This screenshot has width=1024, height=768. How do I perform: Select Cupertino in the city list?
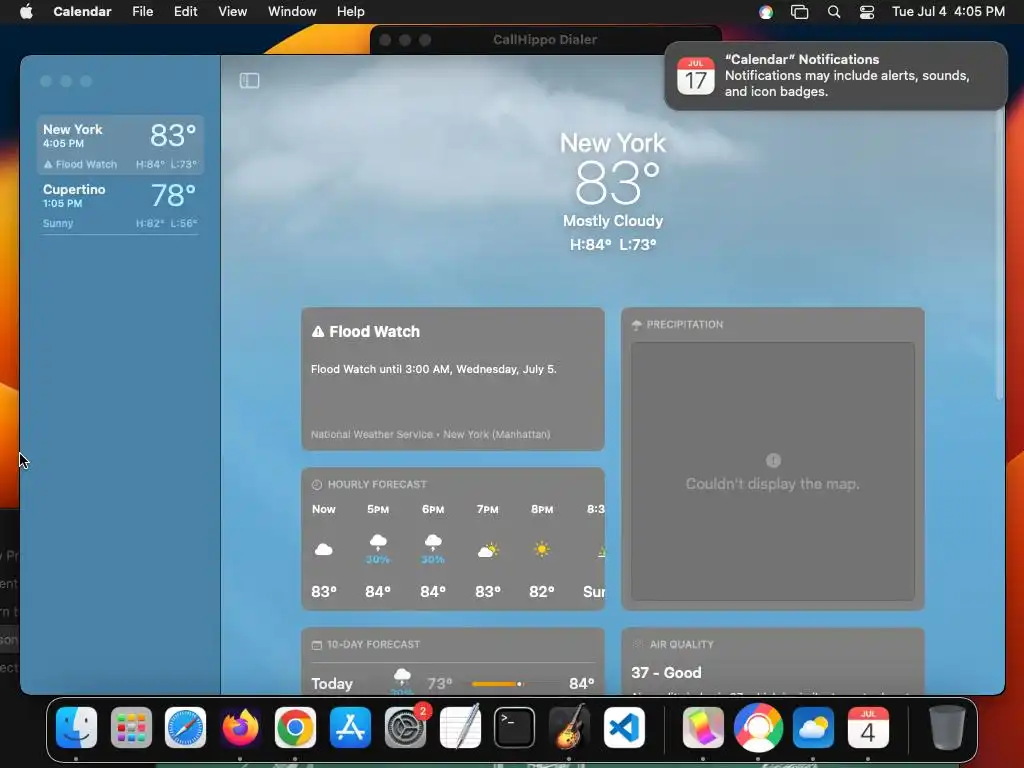pyautogui.click(x=120, y=205)
